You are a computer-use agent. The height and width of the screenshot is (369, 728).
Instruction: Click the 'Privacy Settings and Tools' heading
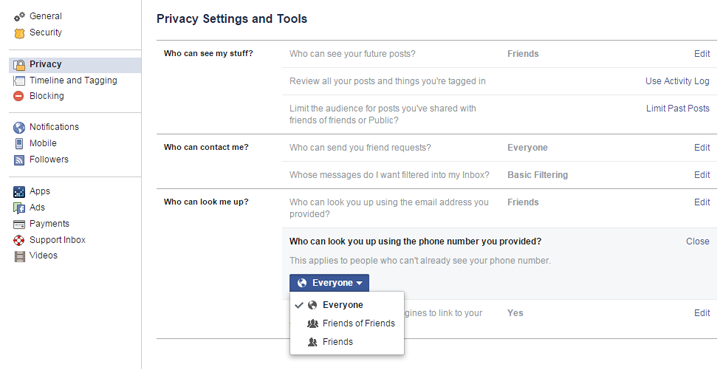[x=232, y=19]
